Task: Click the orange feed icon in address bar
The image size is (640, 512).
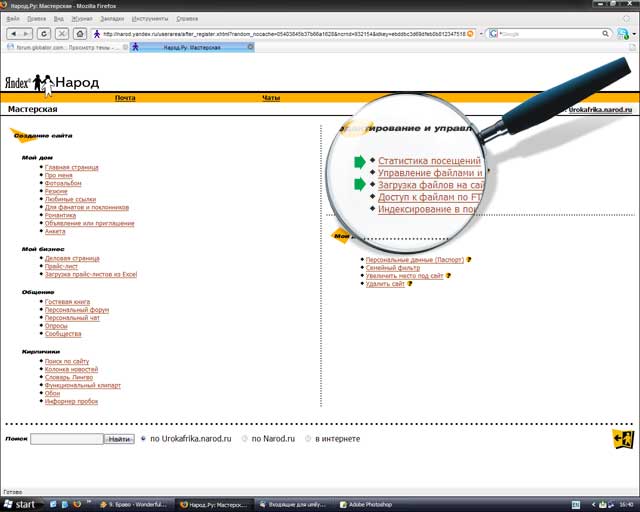Action: [x=470, y=34]
